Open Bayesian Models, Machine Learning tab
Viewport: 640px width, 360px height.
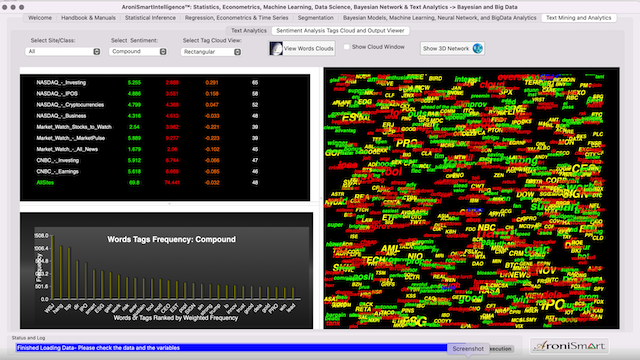coord(440,18)
